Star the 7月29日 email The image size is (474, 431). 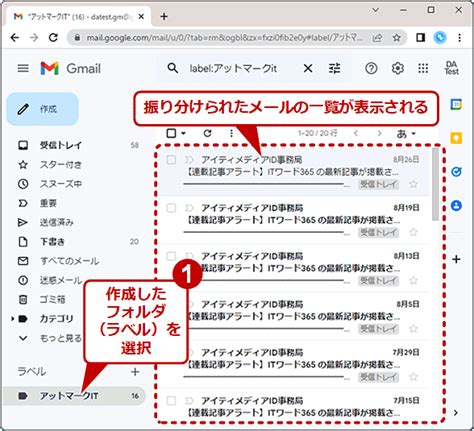[x=413, y=377]
